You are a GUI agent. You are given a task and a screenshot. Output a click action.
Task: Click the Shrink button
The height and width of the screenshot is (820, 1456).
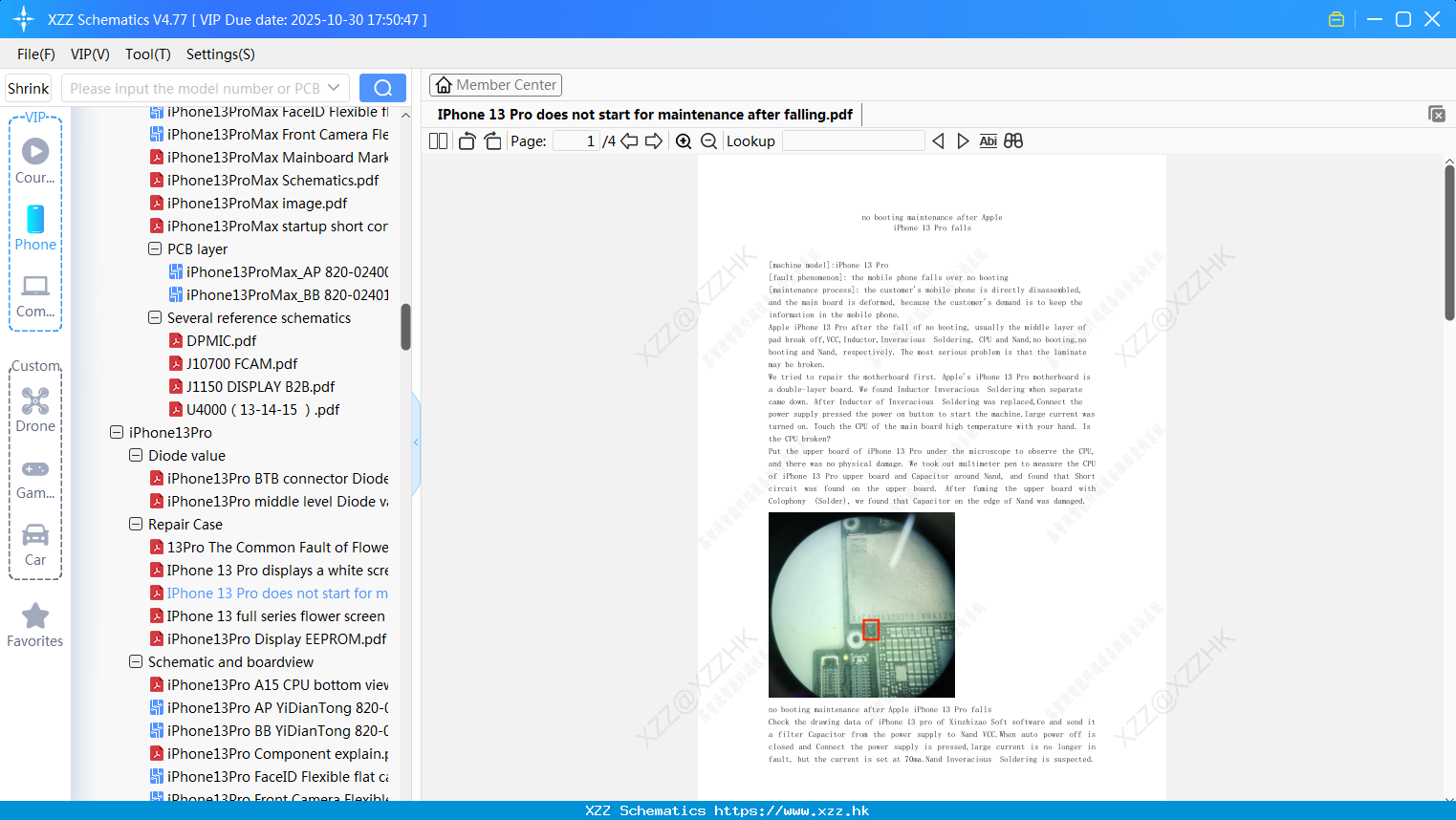point(29,88)
